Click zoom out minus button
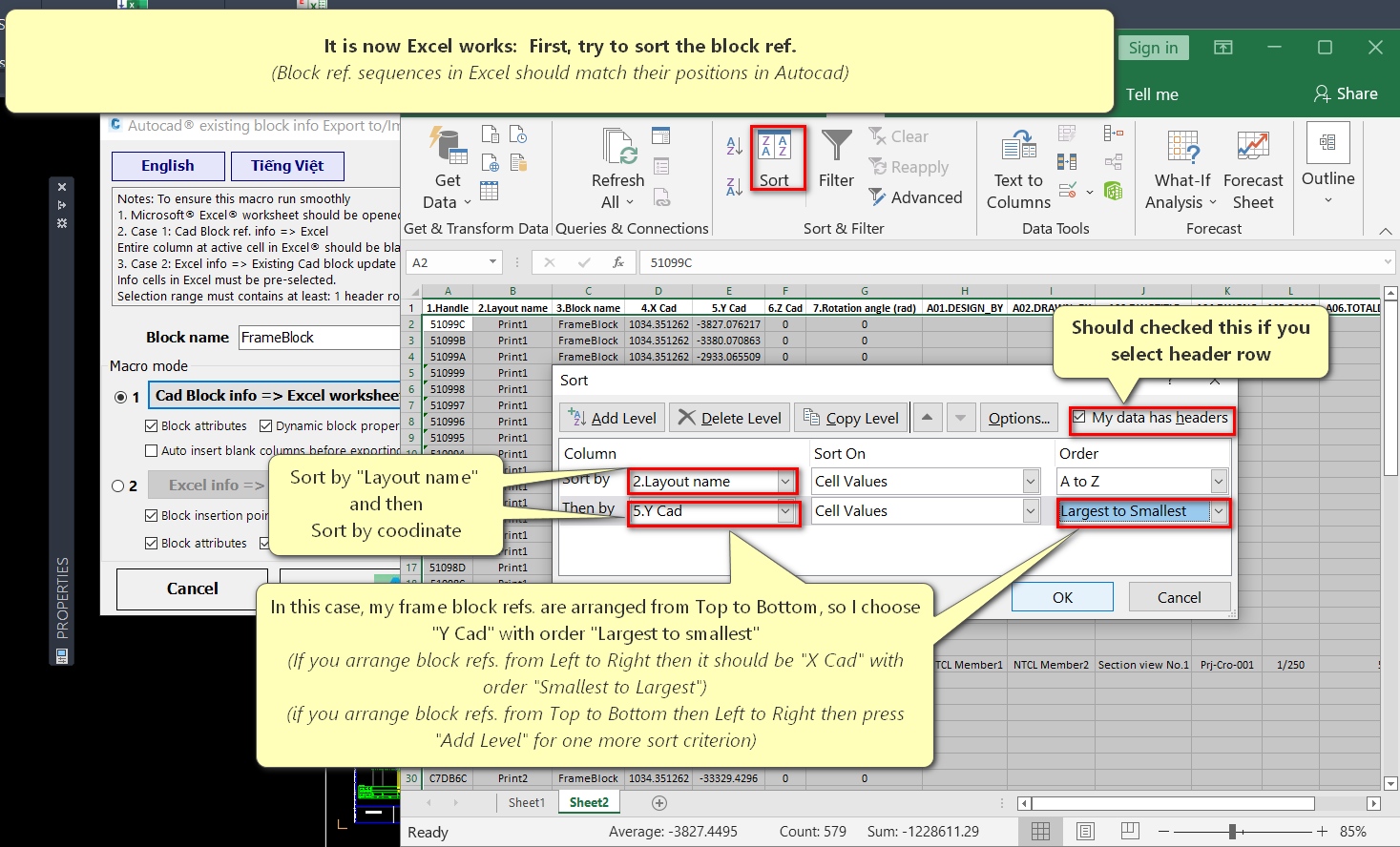The height and width of the screenshot is (847, 1400). point(1164,832)
